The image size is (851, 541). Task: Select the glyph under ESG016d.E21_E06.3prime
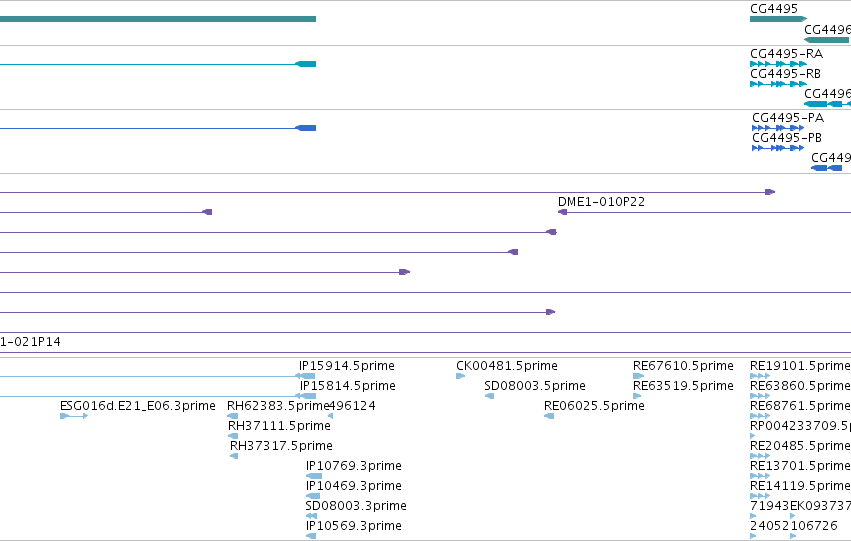[74, 416]
